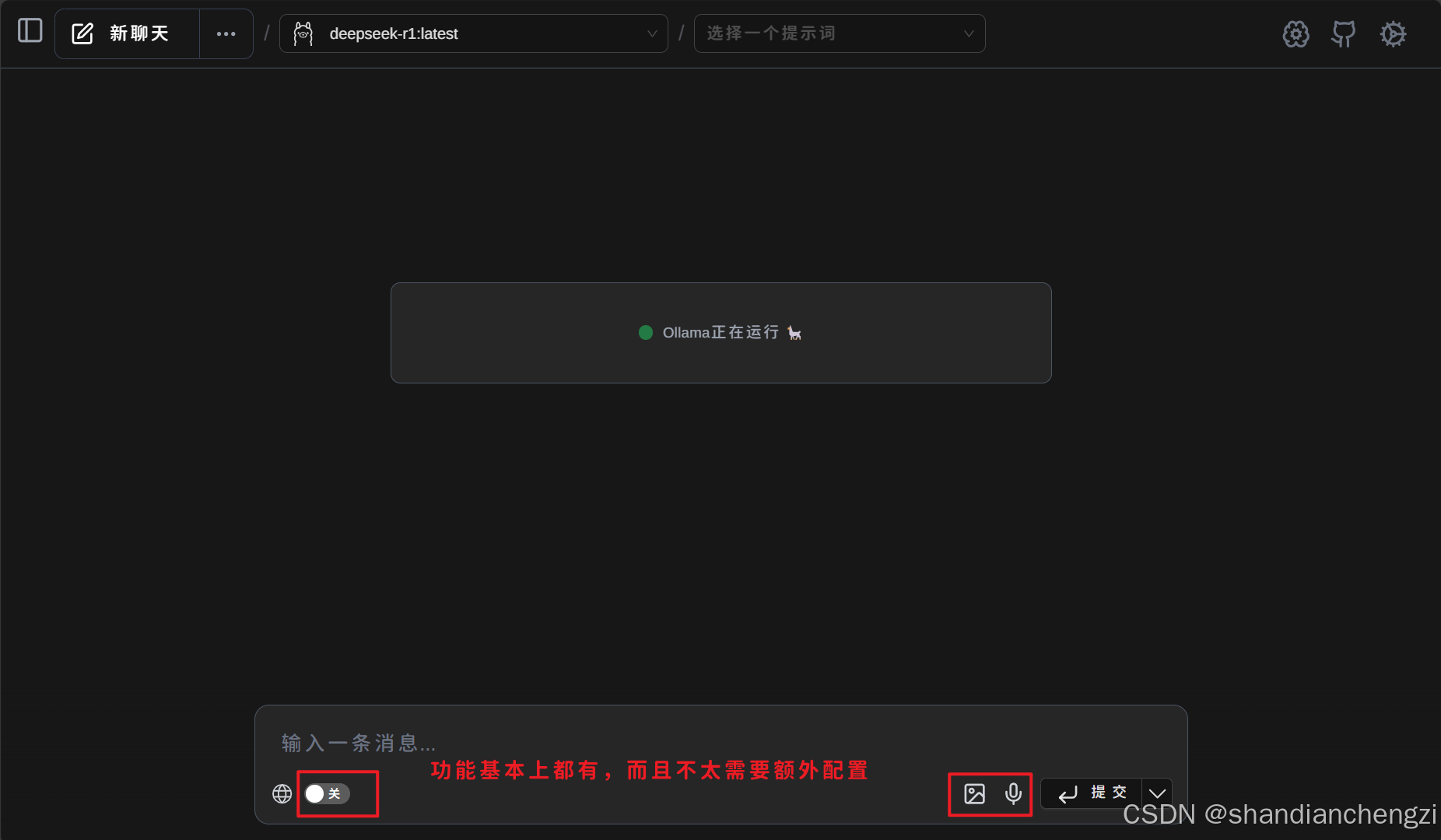Viewport: 1441px width, 840px height.
Task: Open the settings gear icon
Action: (x=1393, y=33)
